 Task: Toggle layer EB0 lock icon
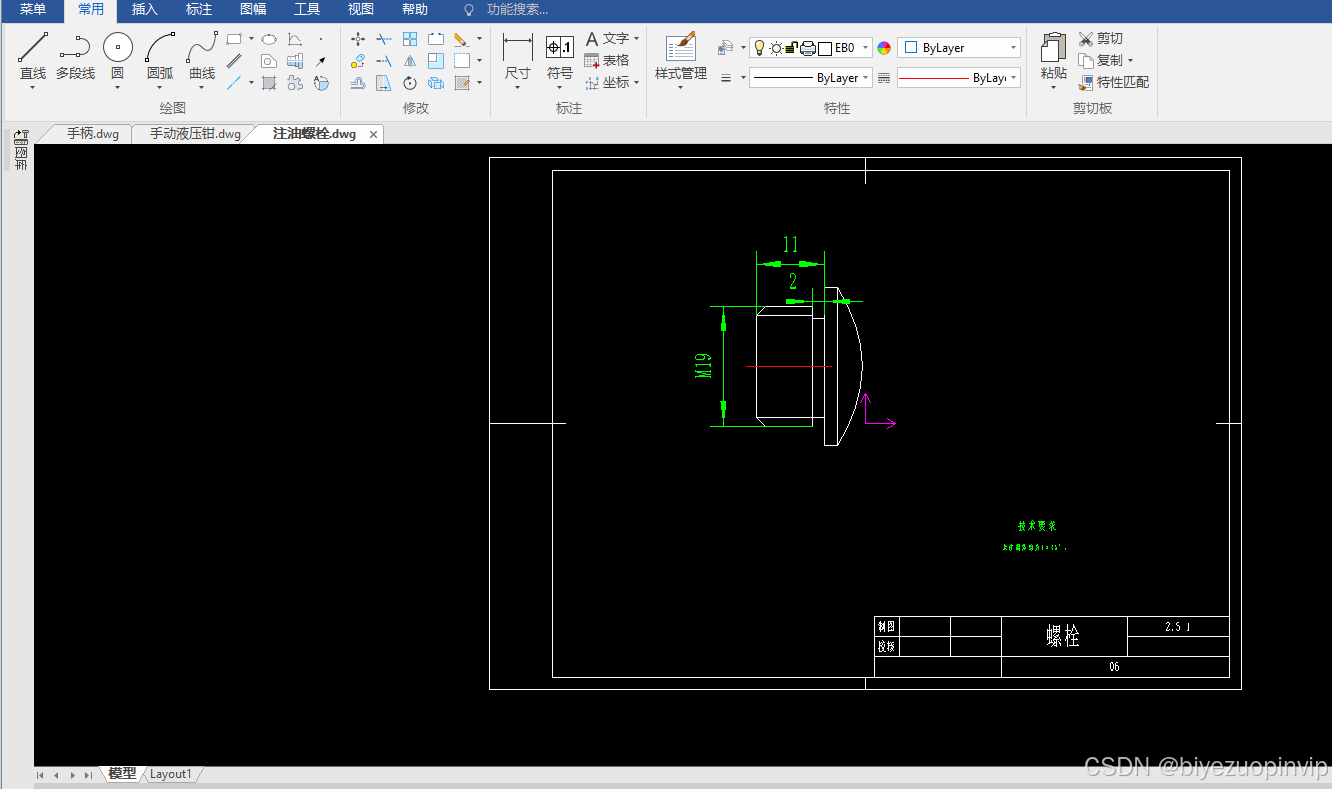pyautogui.click(x=791, y=48)
